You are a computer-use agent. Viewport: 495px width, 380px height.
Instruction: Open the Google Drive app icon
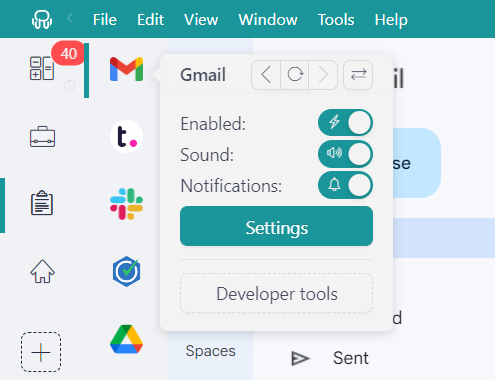tap(126, 339)
